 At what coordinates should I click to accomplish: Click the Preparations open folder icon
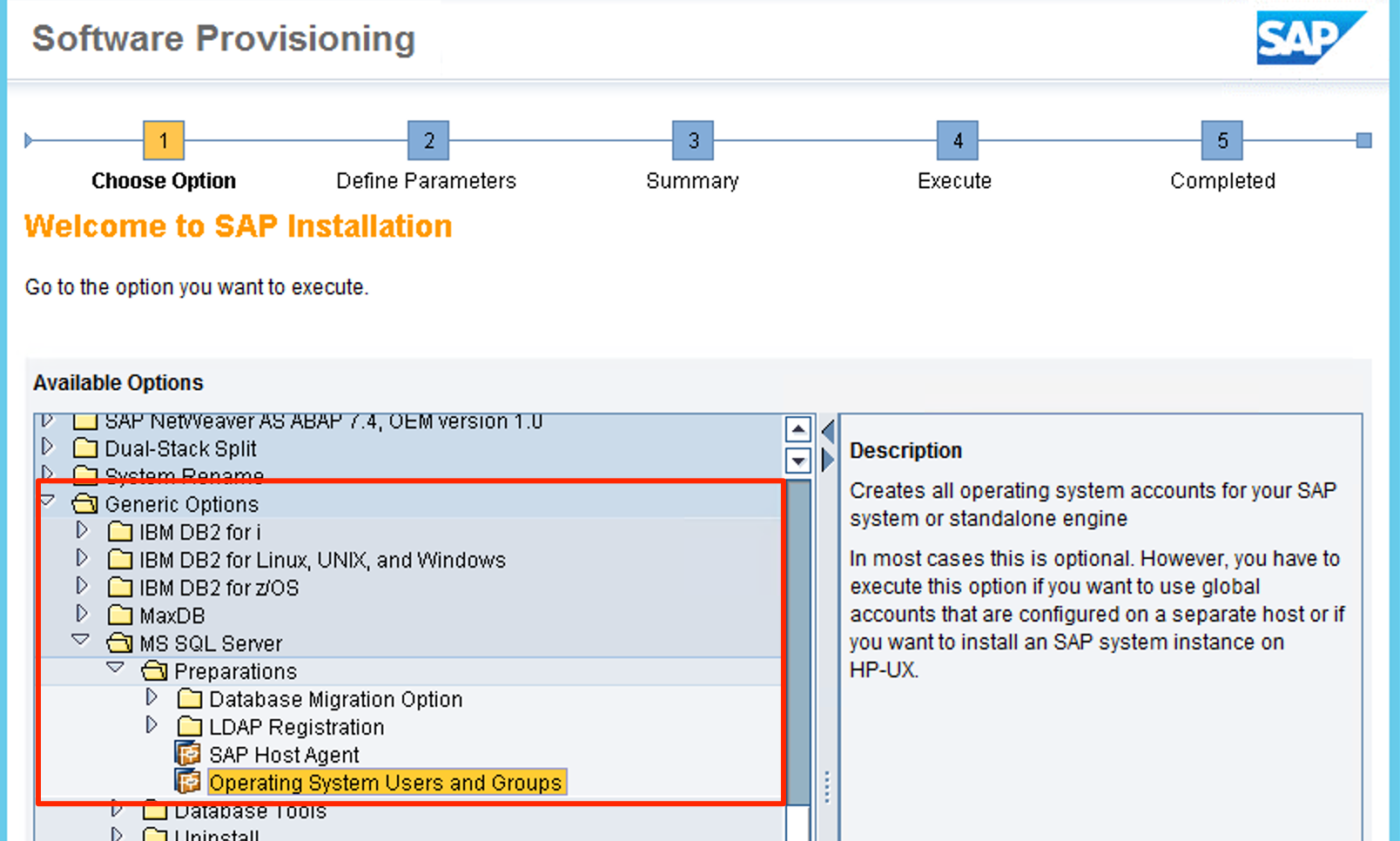point(154,671)
